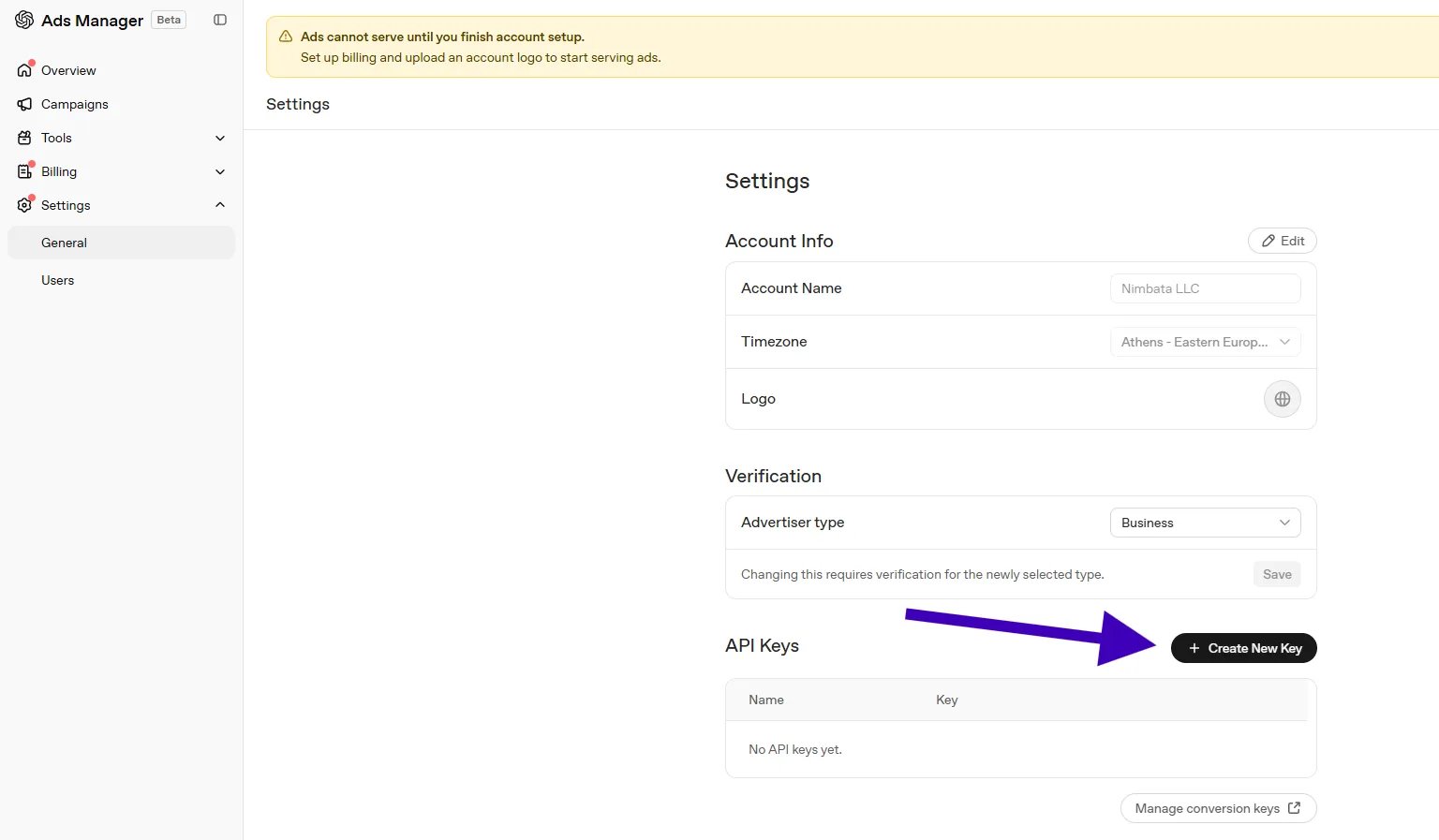Collapse sidebar with the panel toggle icon
This screenshot has height=840, width=1439.
pos(220,20)
